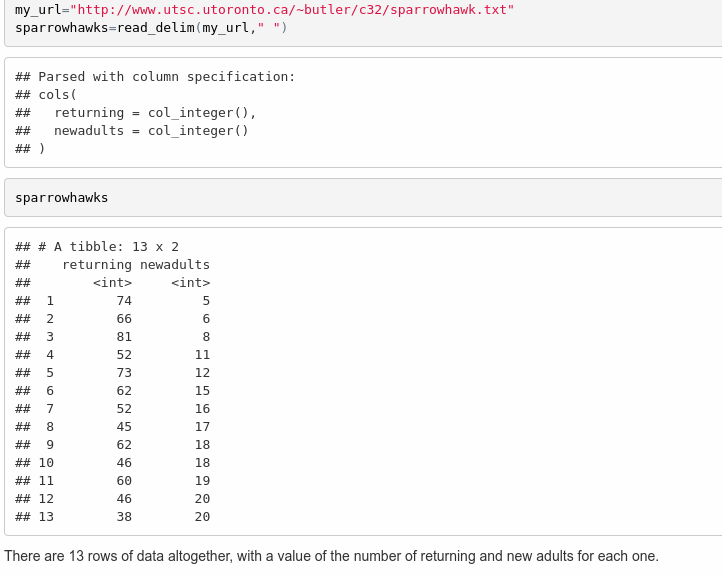
Task: Click the paragraph starting 'There are 13 rows'
Action: (x=331, y=557)
